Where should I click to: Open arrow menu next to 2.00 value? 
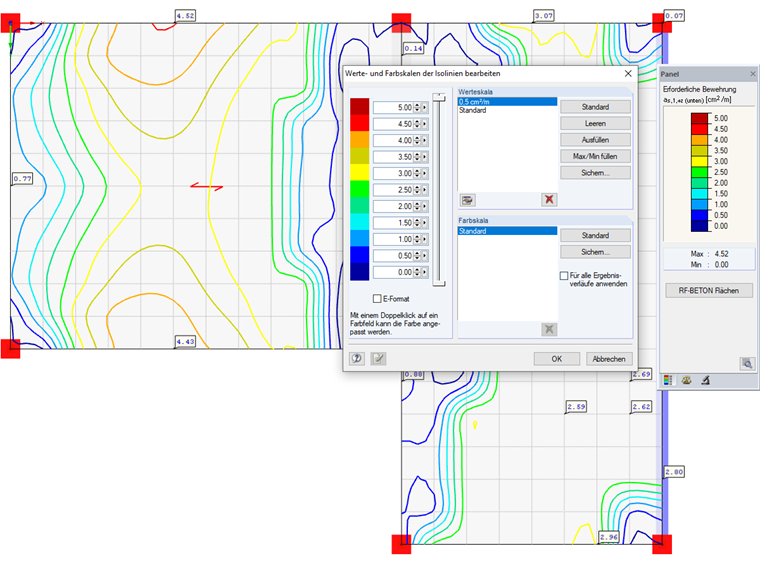(425, 206)
